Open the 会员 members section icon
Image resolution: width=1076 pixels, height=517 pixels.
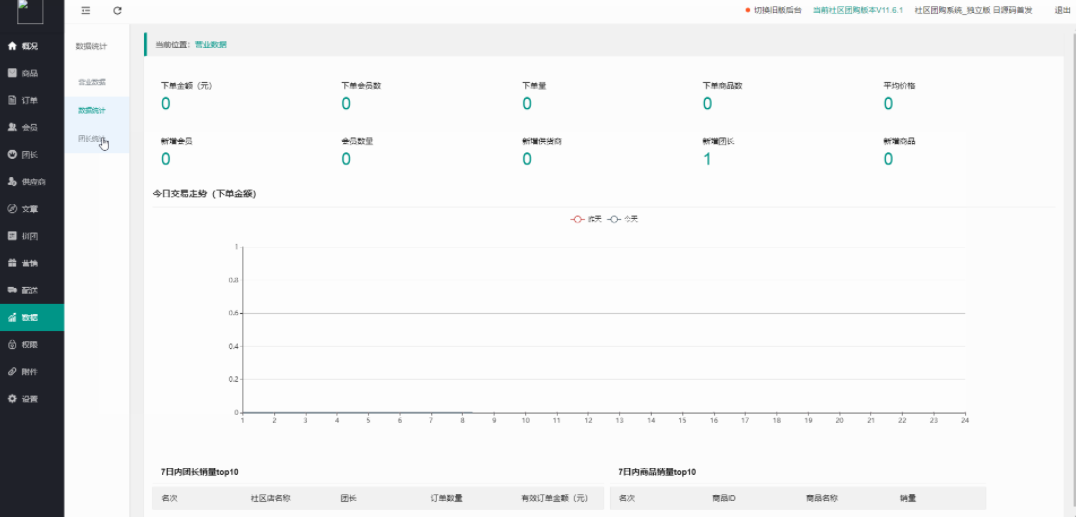tap(12, 127)
